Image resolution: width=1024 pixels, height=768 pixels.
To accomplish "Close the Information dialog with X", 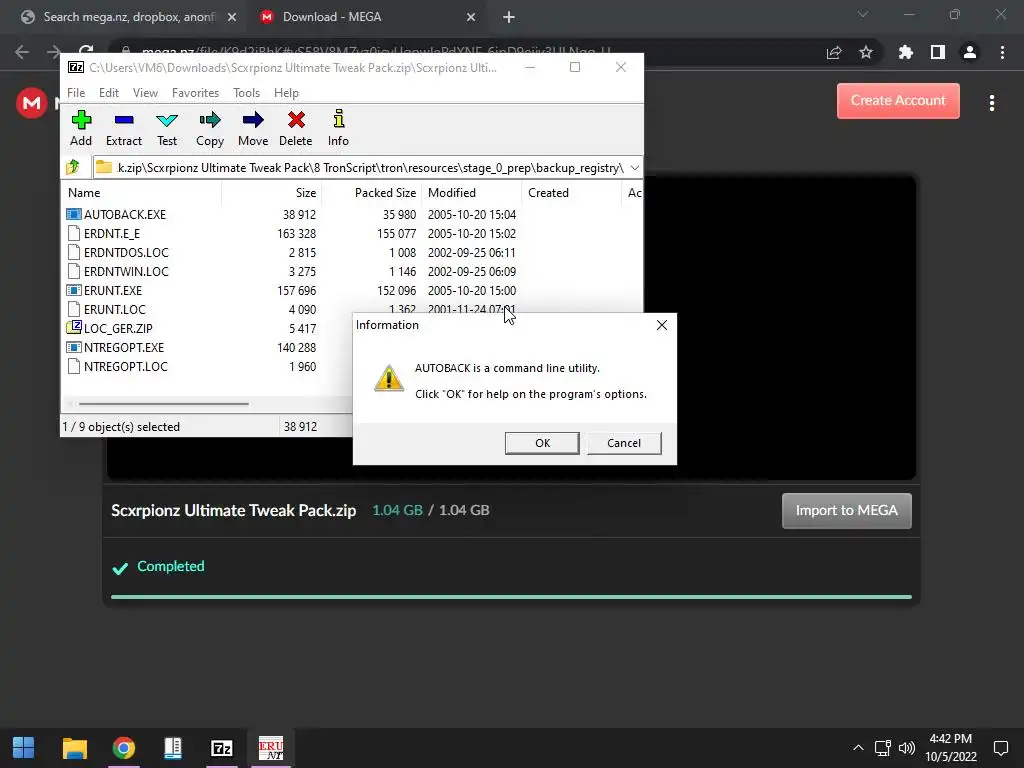I will 662,325.
